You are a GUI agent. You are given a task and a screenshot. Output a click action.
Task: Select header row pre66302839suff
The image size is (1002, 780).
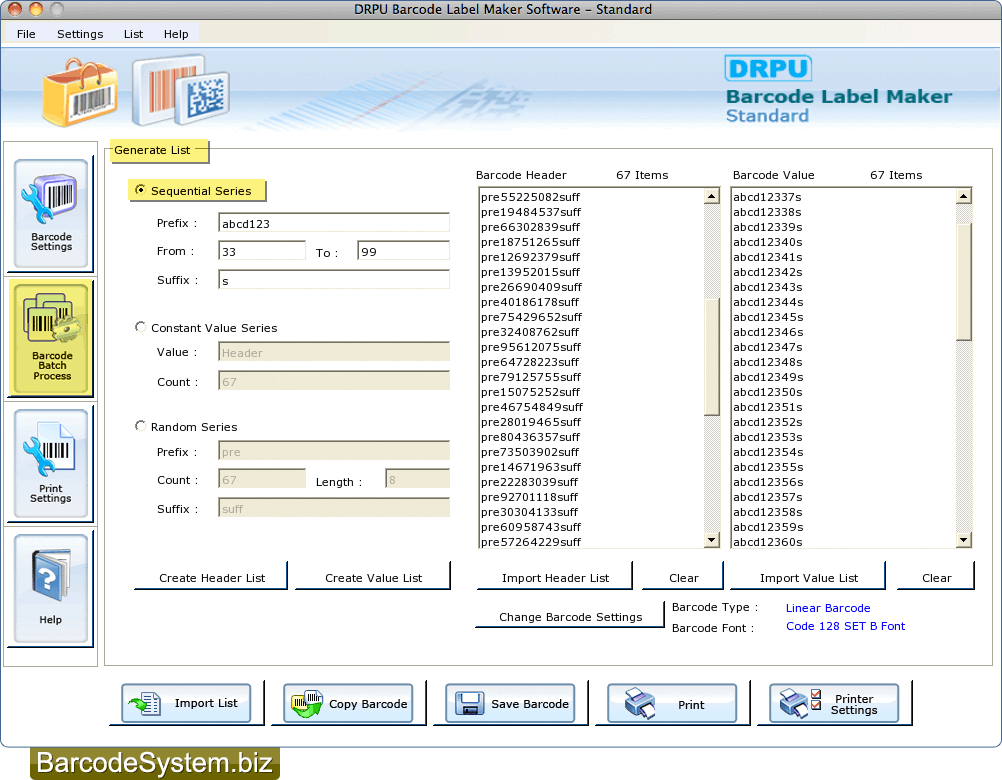click(591, 227)
